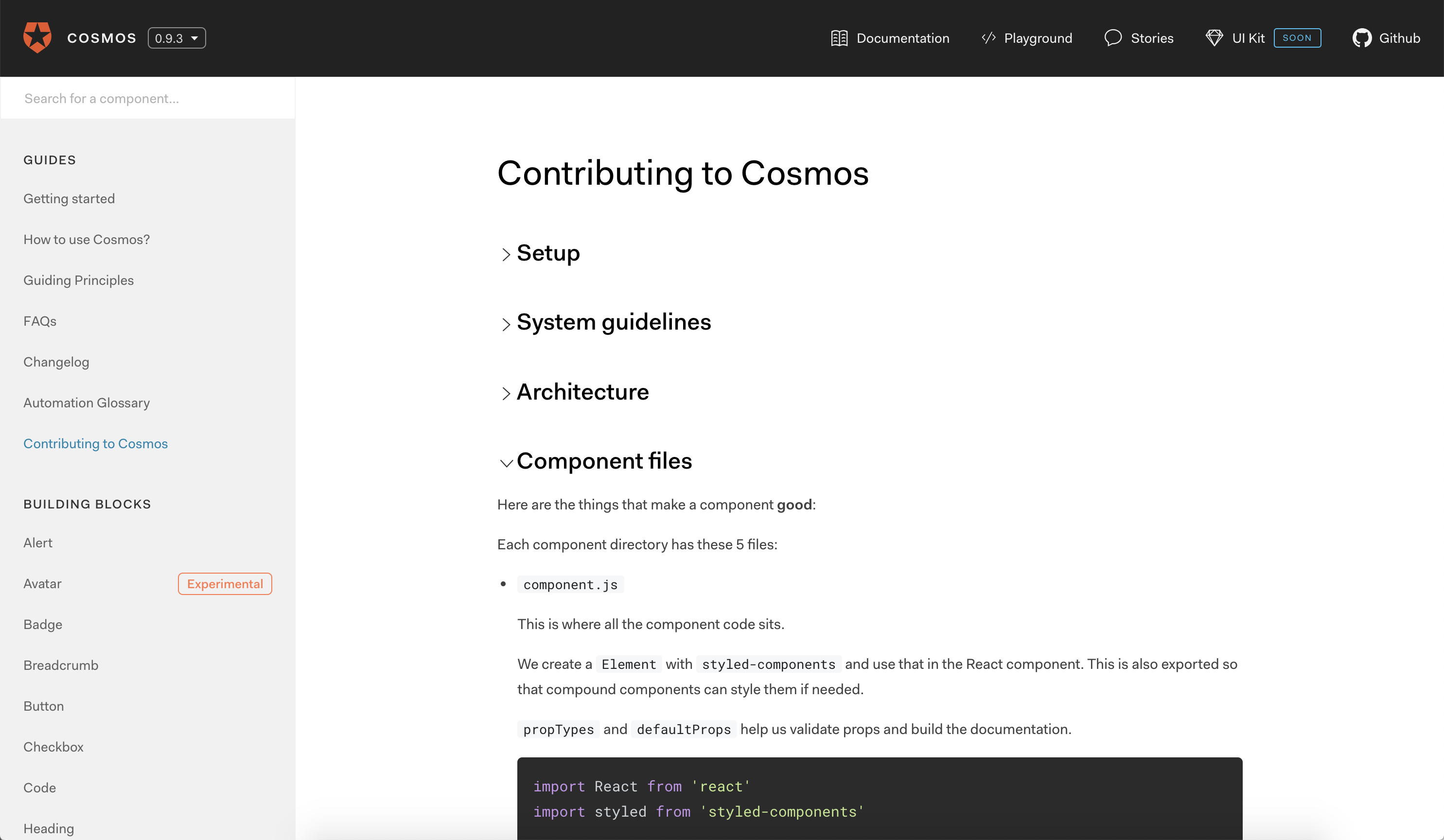The width and height of the screenshot is (1444, 840).
Task: Click the Github octocat icon
Action: pyautogui.click(x=1361, y=38)
